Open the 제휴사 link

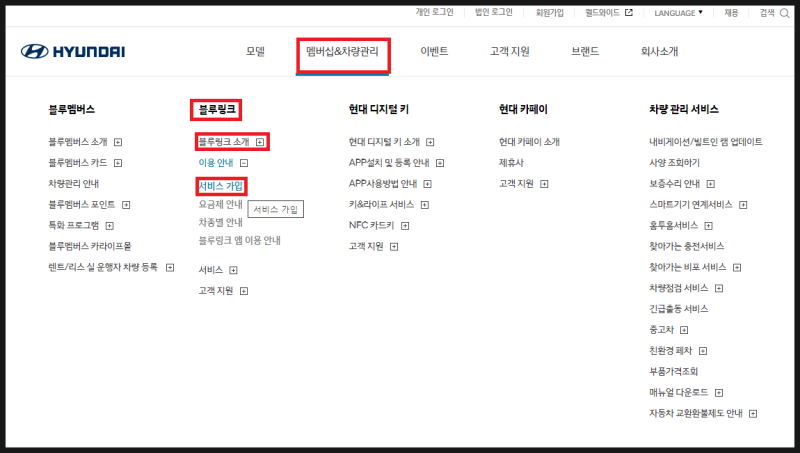click(511, 163)
